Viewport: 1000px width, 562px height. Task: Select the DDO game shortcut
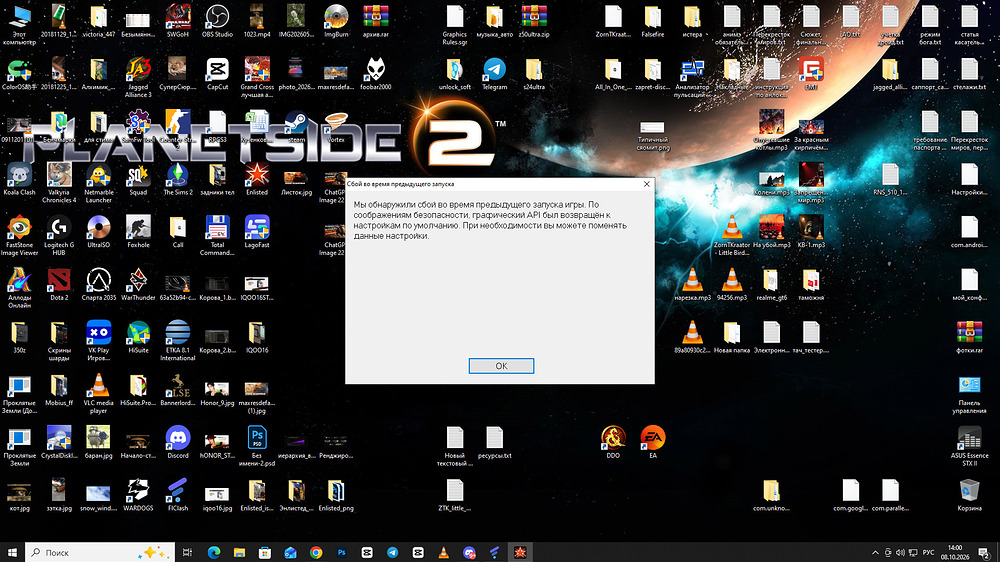coord(613,443)
